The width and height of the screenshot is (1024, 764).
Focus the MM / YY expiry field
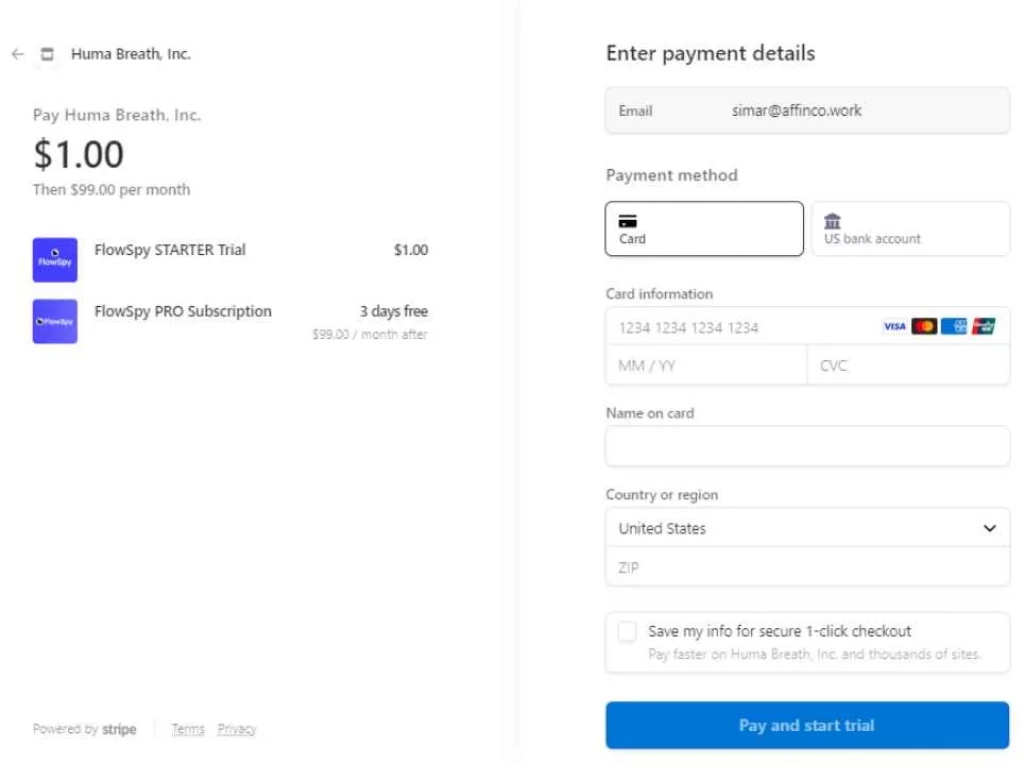tap(706, 366)
